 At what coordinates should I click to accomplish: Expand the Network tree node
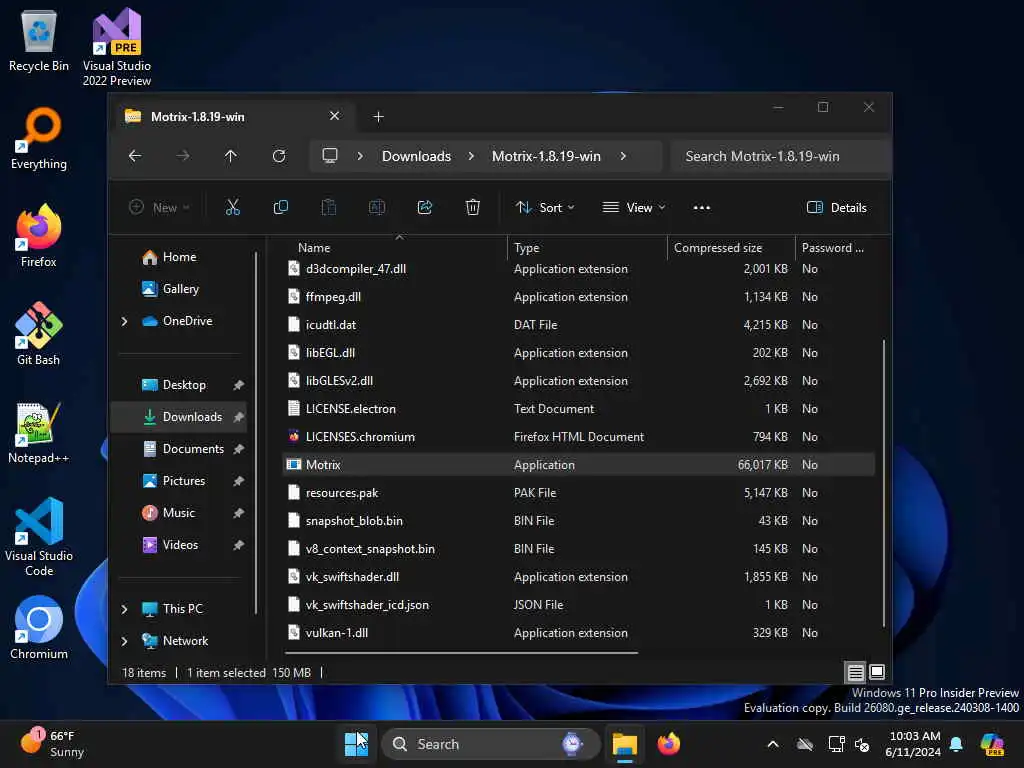tap(124, 641)
